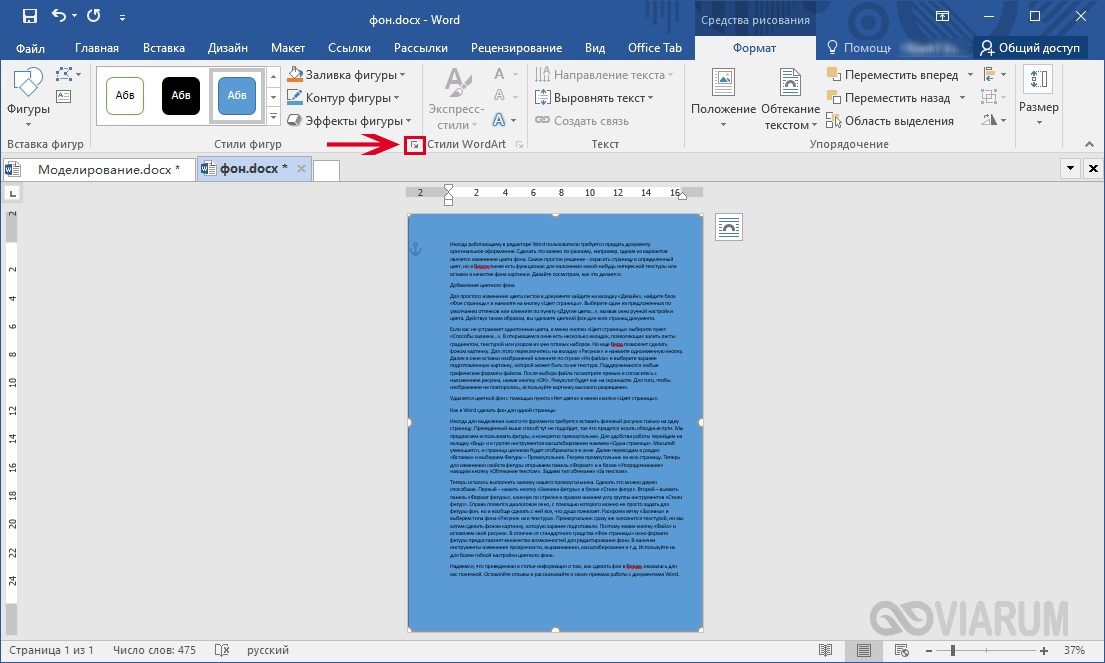Click Selection Pane (Область выделения)
The width and height of the screenshot is (1105, 663).
pos(890,121)
